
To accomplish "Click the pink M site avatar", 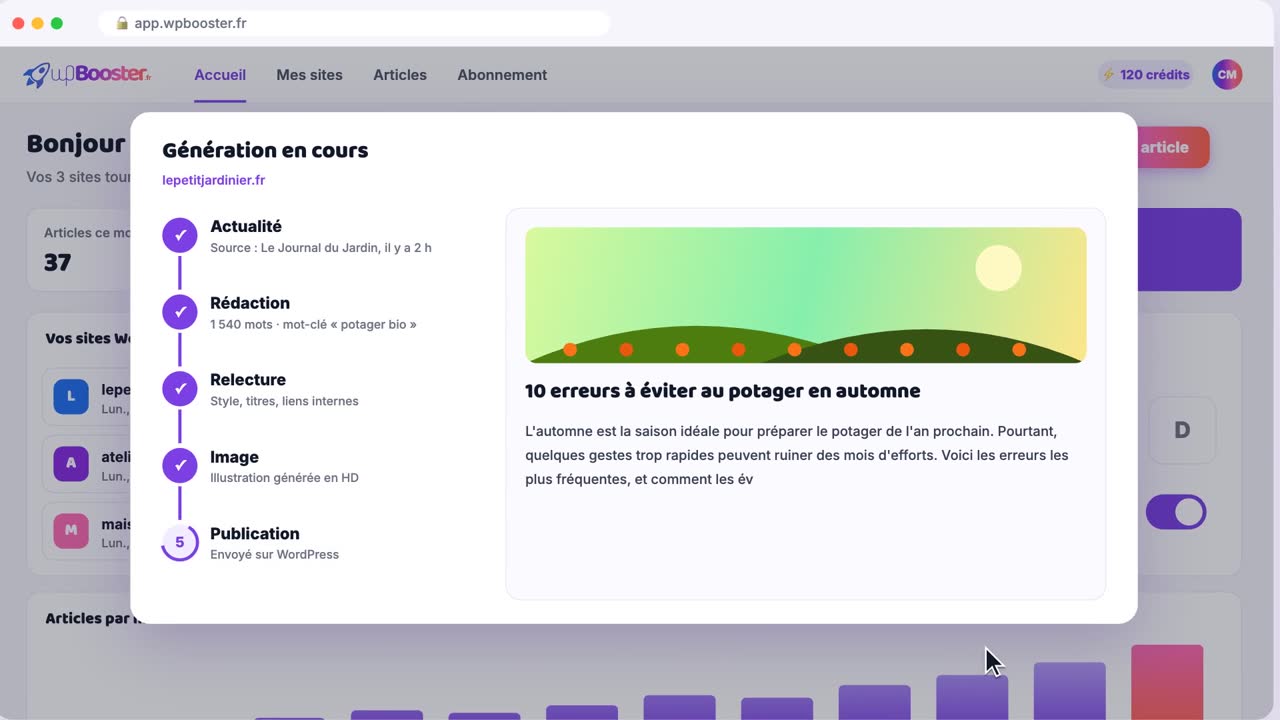I will pos(71,530).
